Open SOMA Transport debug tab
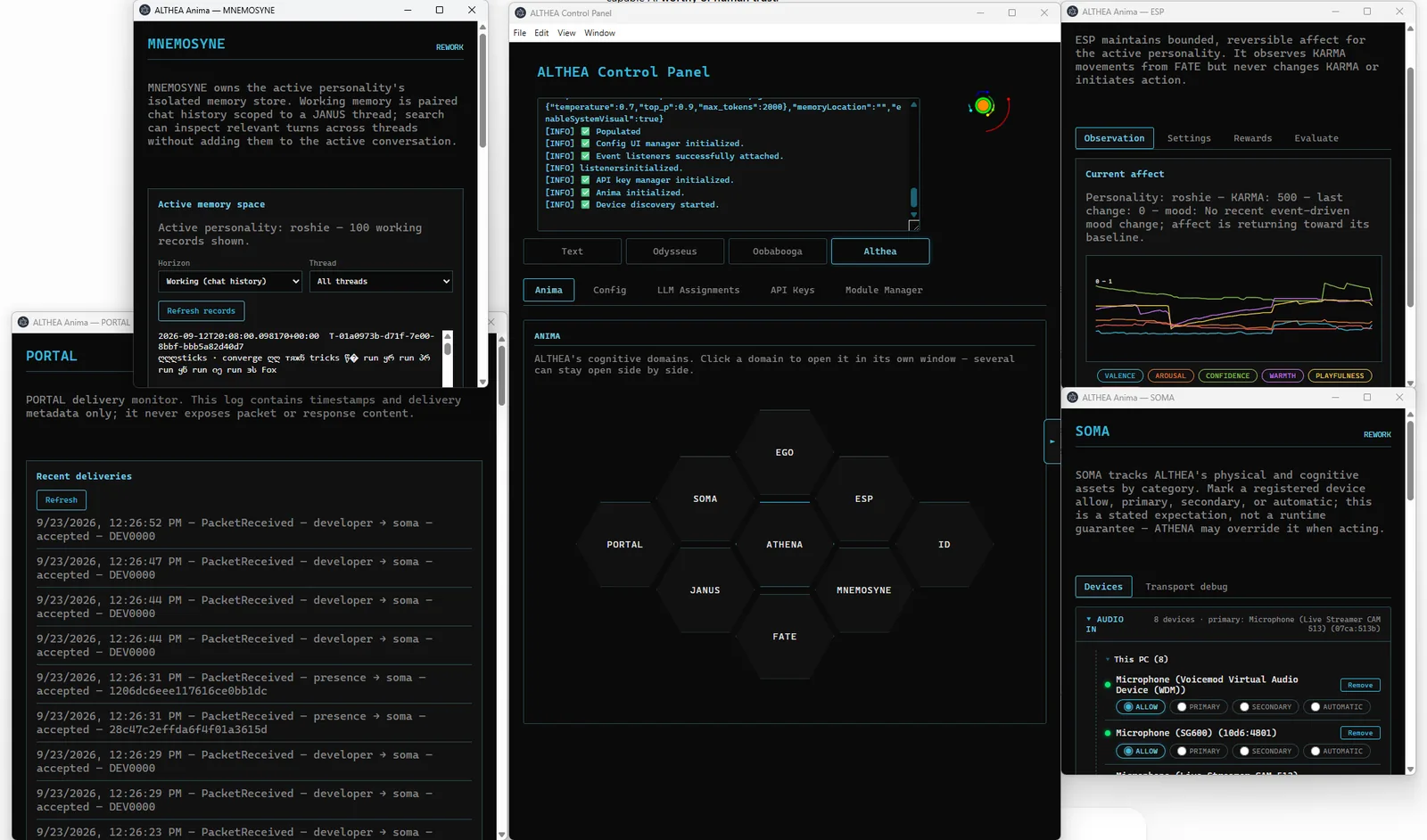 [x=1186, y=587]
